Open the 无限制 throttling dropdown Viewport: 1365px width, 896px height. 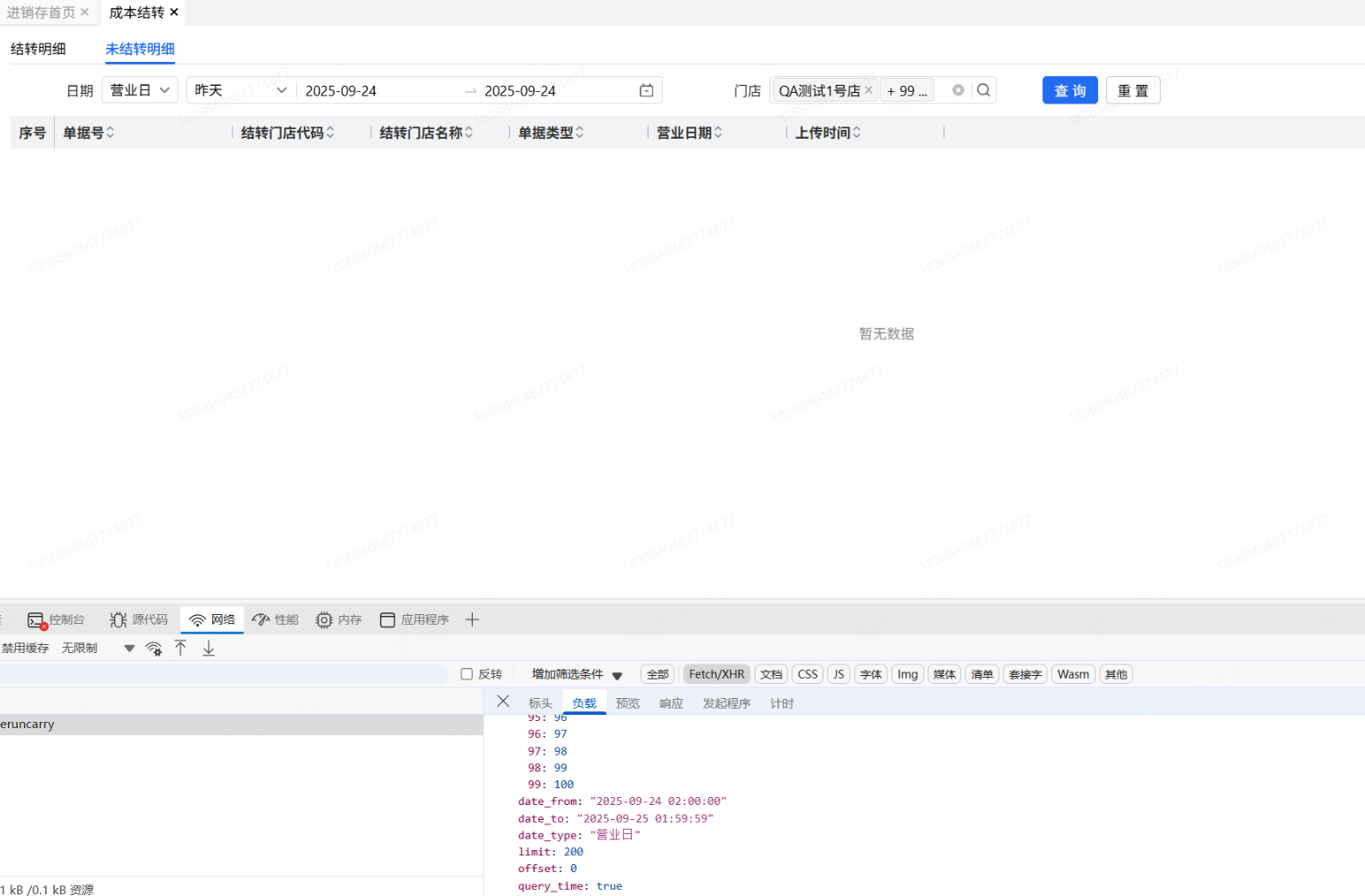pyautogui.click(x=97, y=649)
